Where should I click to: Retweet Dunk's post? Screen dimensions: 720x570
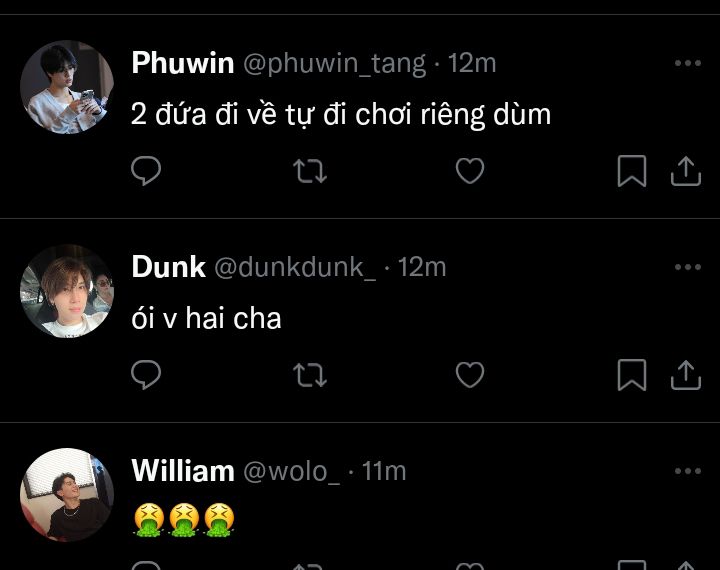(310, 375)
